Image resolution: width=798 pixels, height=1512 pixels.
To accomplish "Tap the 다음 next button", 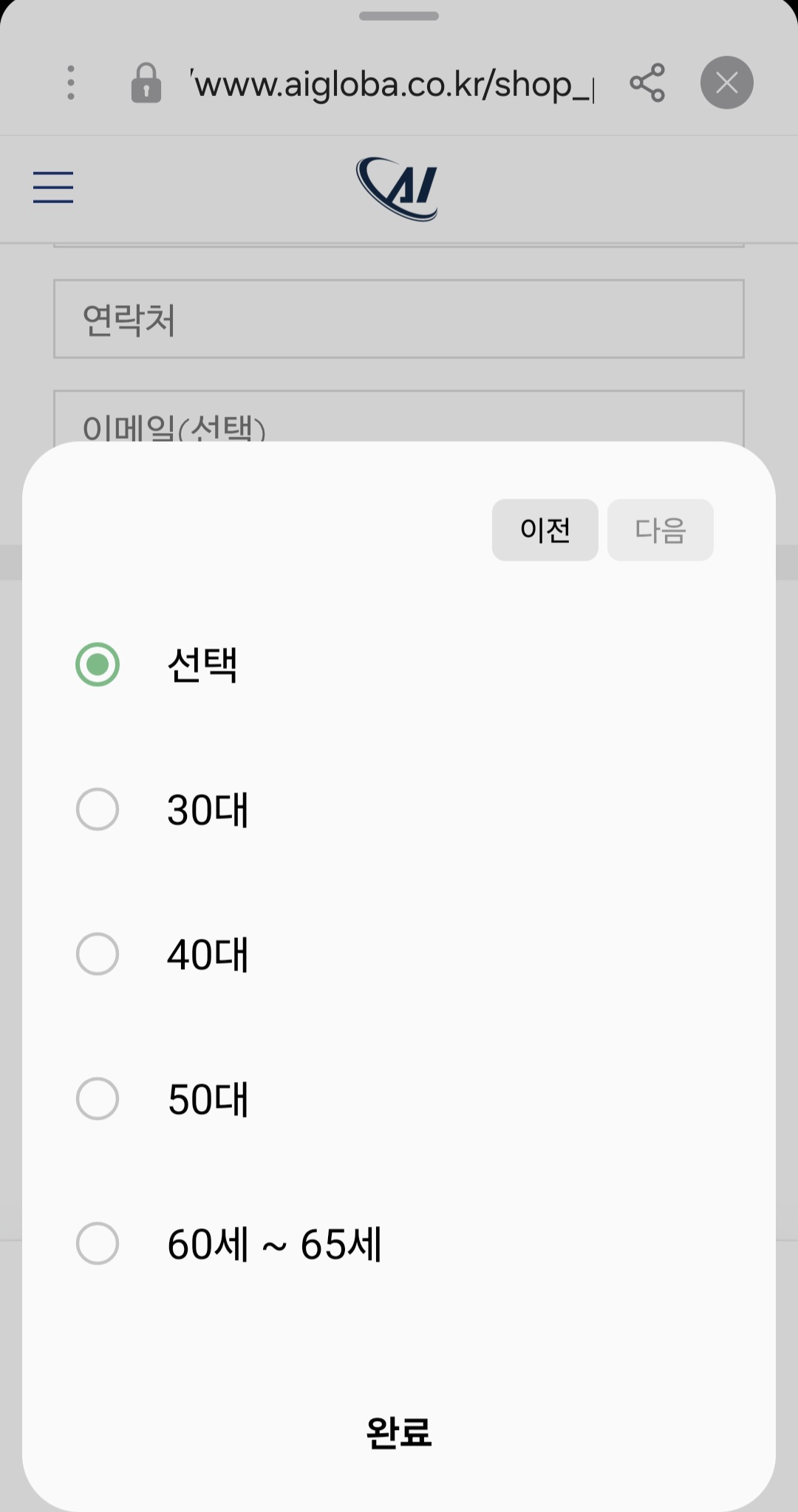I will tap(661, 530).
